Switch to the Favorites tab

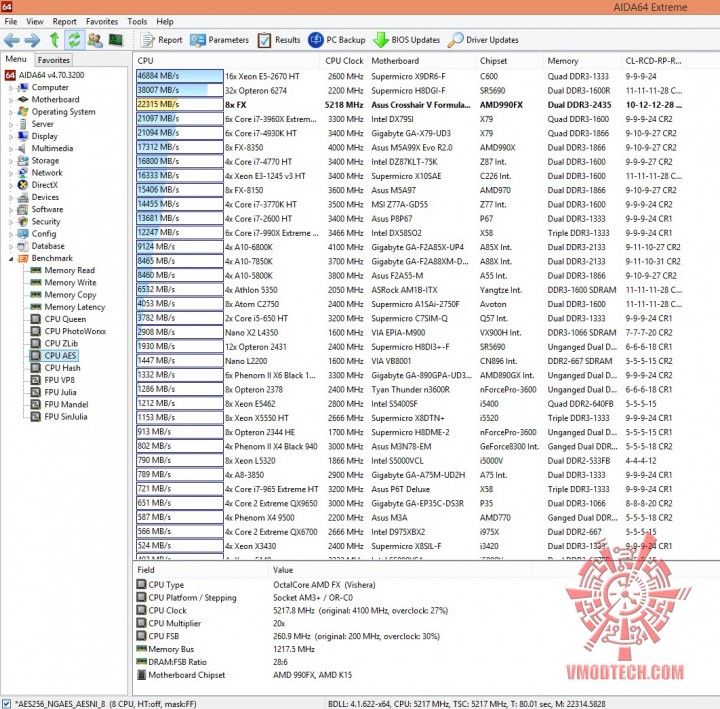click(x=54, y=60)
